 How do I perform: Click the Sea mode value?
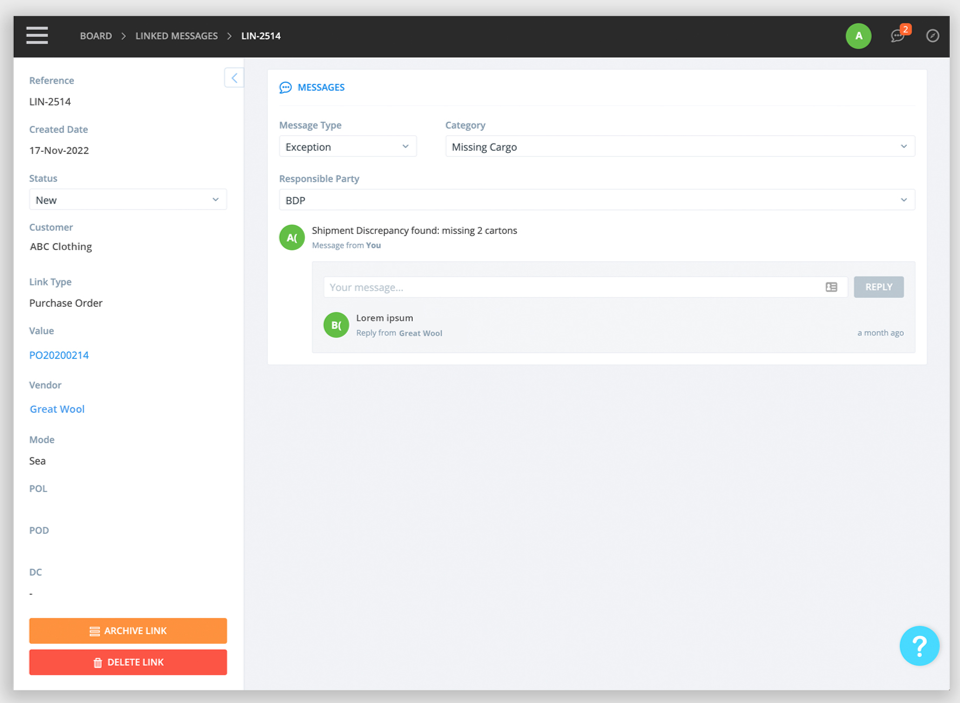click(37, 461)
